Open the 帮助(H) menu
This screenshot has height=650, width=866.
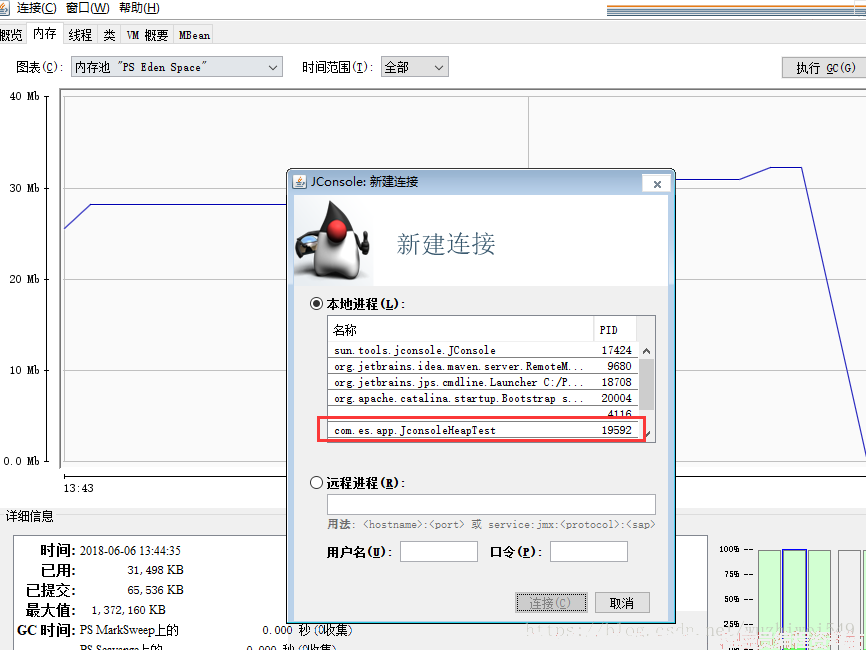[x=139, y=8]
